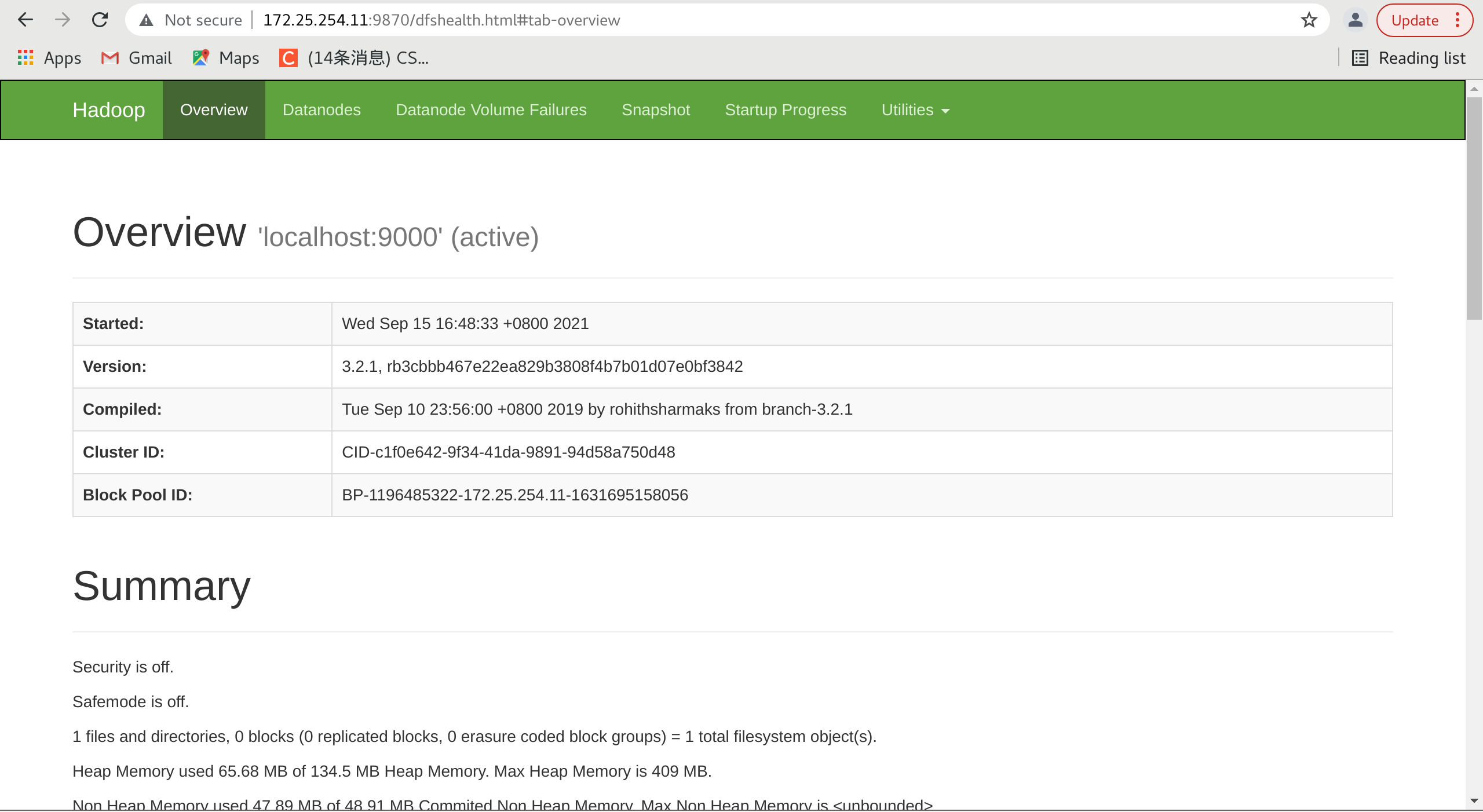Image resolution: width=1483 pixels, height=812 pixels.
Task: Click the scrollbar down arrow
Action: tap(1474, 801)
